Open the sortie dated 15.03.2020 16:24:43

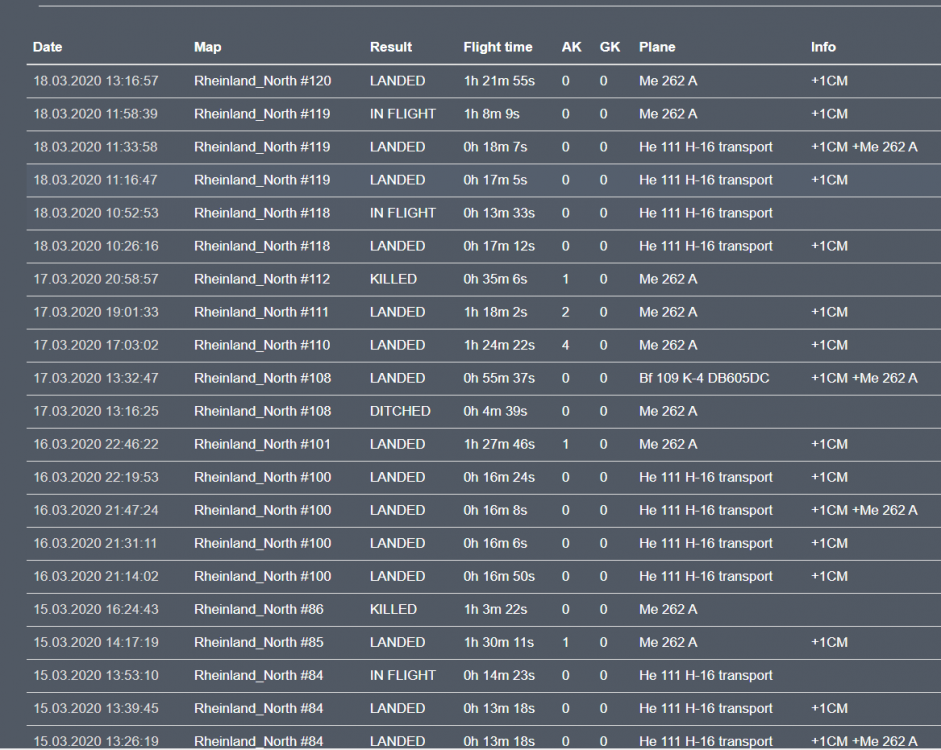coord(96,609)
